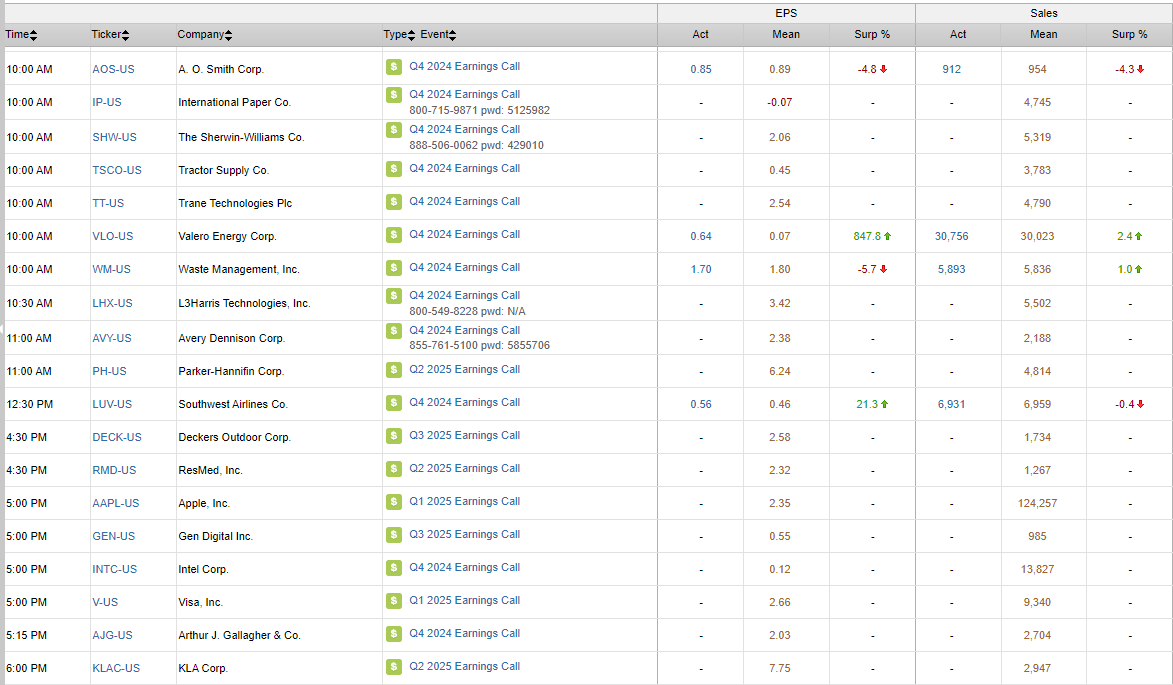The height and width of the screenshot is (685, 1173).
Task: Click the green dollar icon for L3Harris Technologies
Action: pos(393,295)
